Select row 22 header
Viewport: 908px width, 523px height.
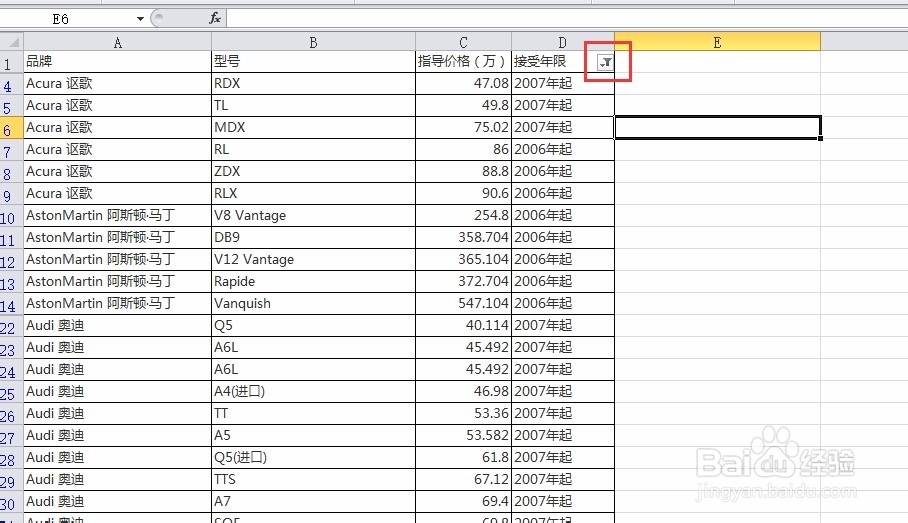pos(12,326)
